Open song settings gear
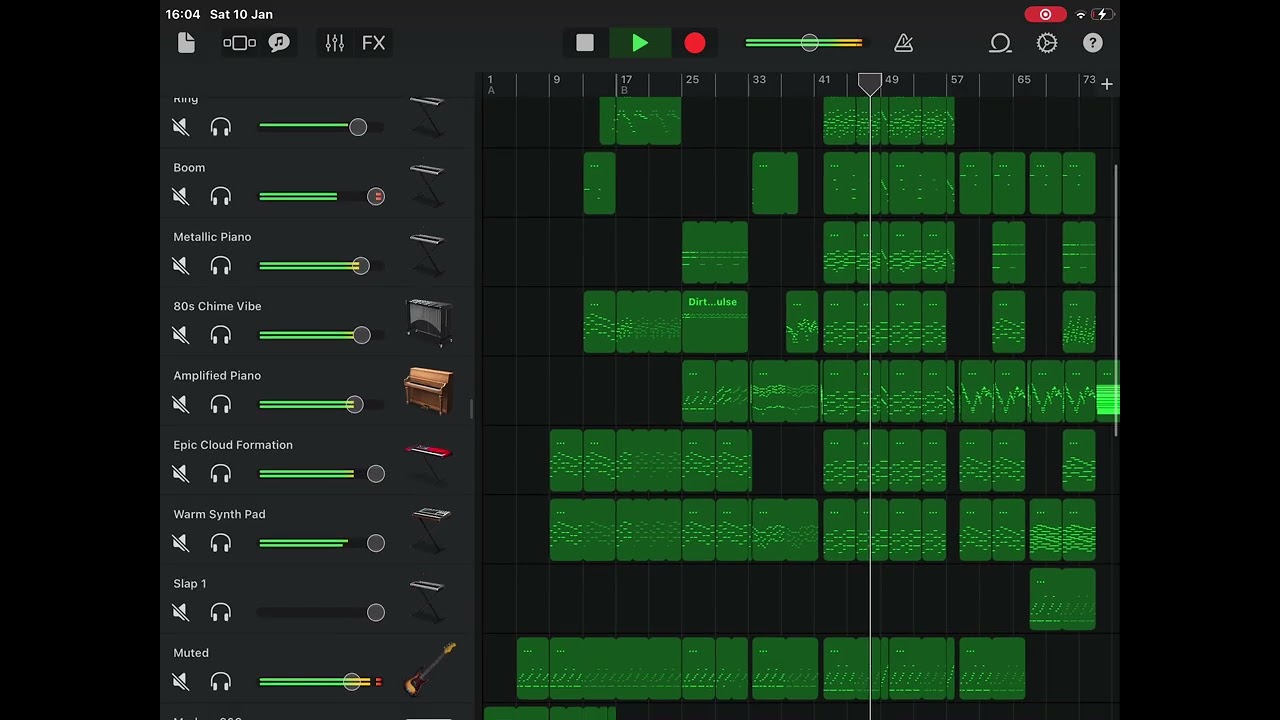This screenshot has height=720, width=1280. coord(1047,43)
